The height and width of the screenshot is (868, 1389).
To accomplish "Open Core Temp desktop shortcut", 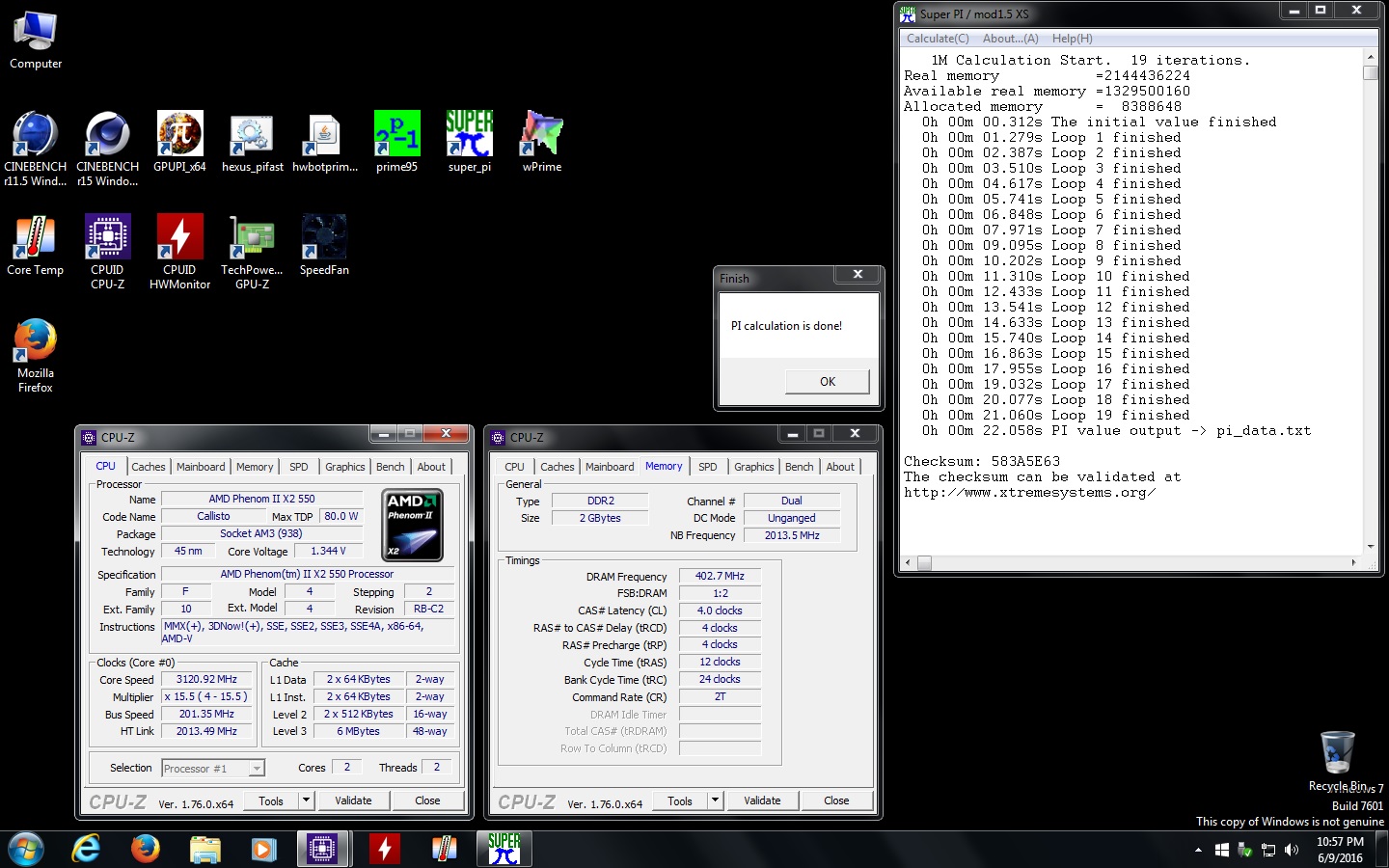I will click(x=36, y=245).
